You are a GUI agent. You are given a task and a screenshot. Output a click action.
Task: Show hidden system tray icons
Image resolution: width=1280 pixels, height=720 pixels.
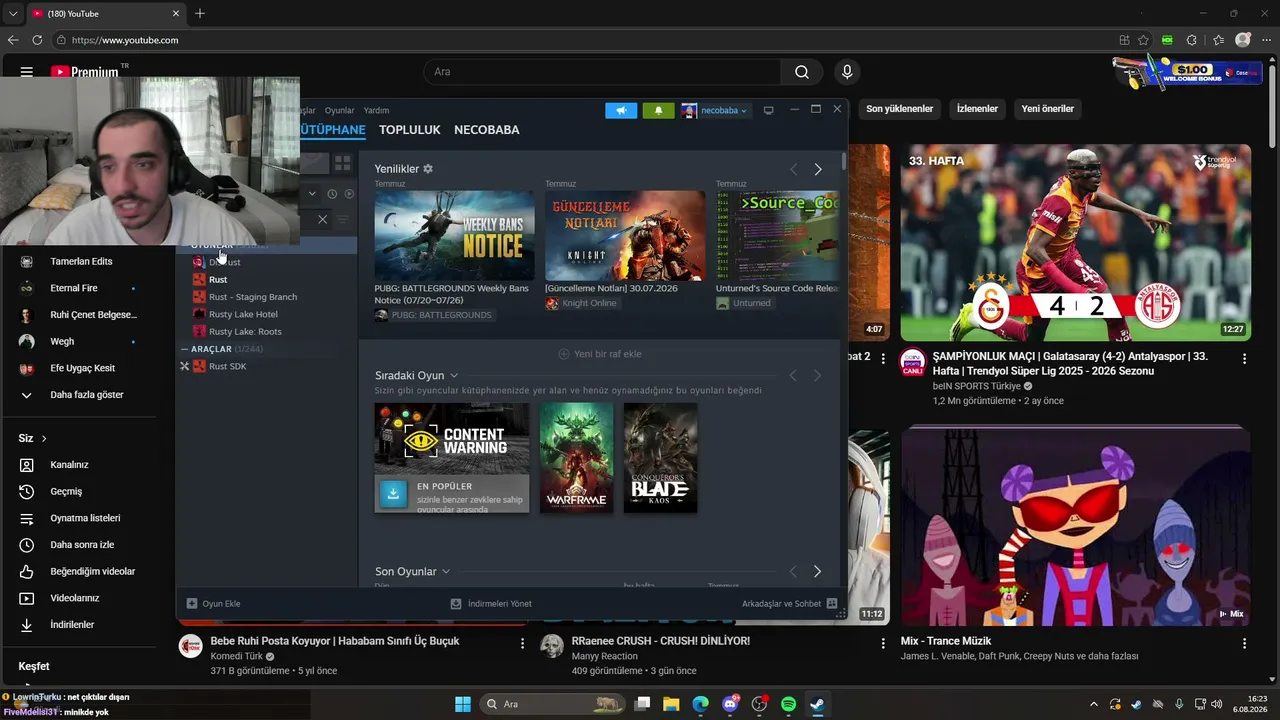coord(1093,704)
